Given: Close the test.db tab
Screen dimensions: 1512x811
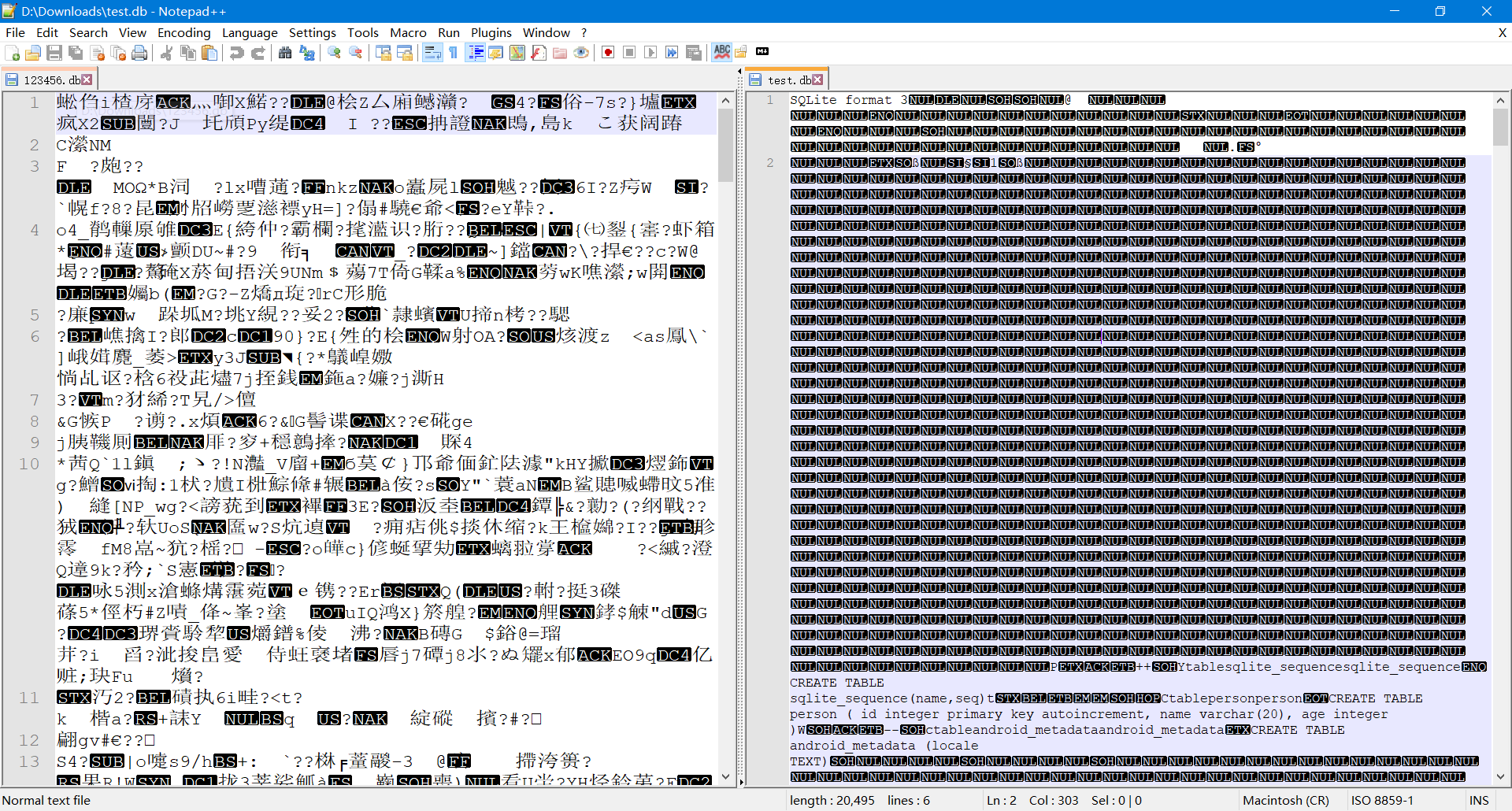Looking at the screenshot, I should [x=818, y=80].
